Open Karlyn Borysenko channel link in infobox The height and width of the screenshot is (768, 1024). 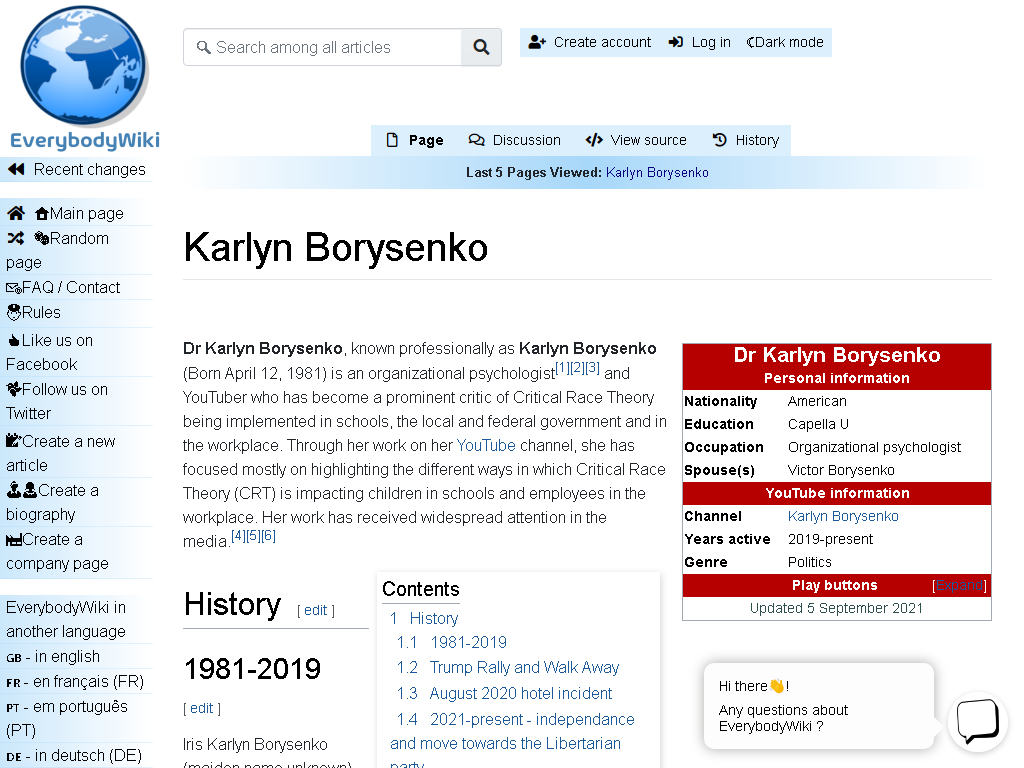point(843,517)
